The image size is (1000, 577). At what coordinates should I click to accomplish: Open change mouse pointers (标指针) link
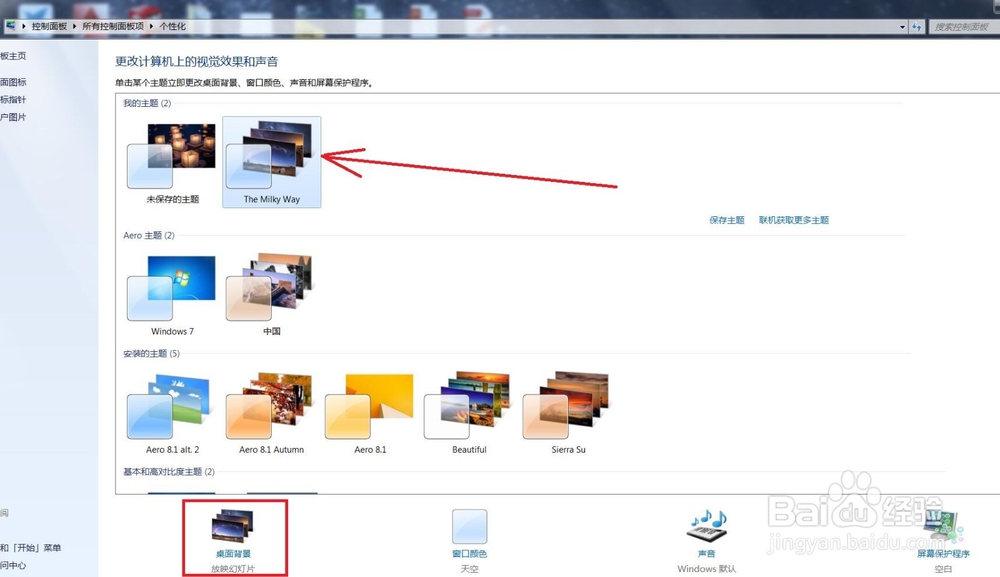13,99
